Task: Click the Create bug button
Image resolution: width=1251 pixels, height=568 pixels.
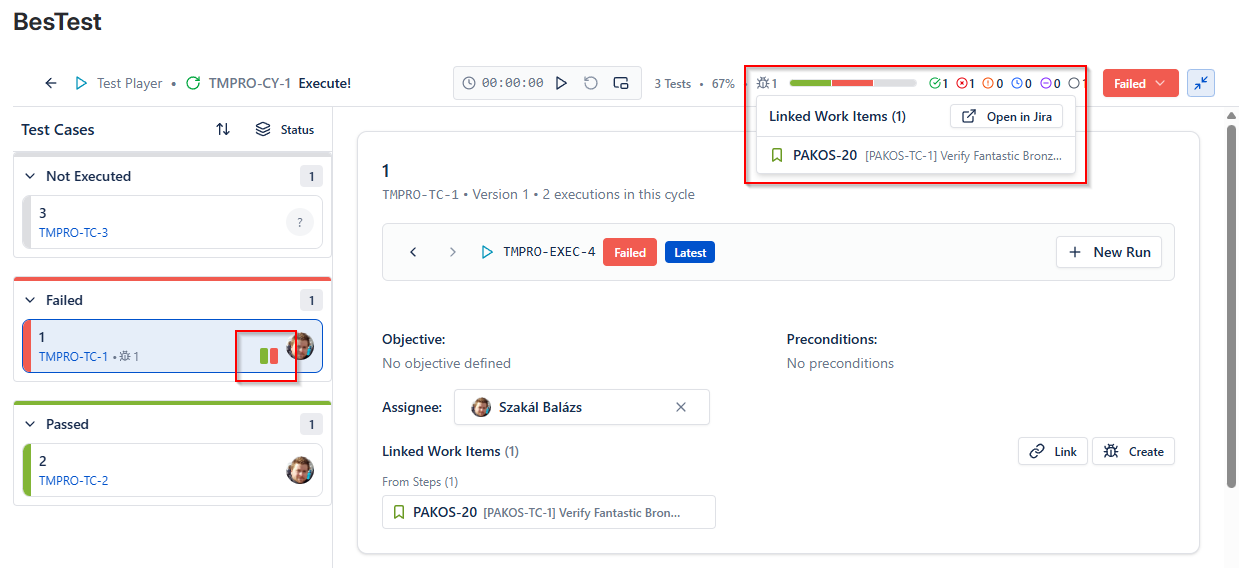Action: [x=1133, y=451]
